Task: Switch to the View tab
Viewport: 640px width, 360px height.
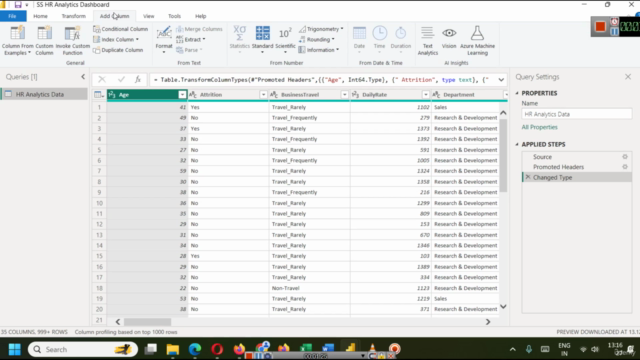Action: pyautogui.click(x=149, y=16)
